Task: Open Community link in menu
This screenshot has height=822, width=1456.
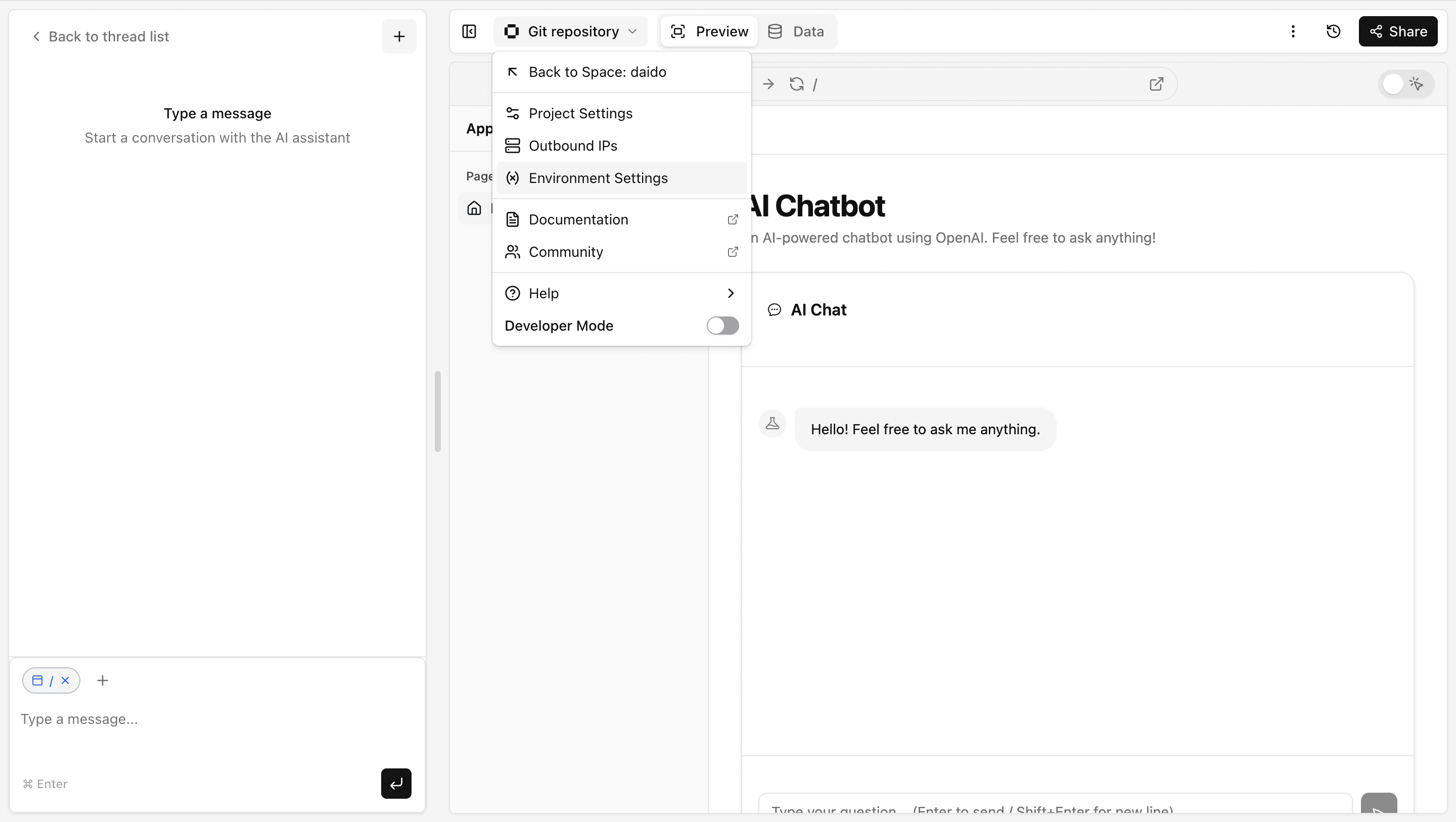Action: 622,252
